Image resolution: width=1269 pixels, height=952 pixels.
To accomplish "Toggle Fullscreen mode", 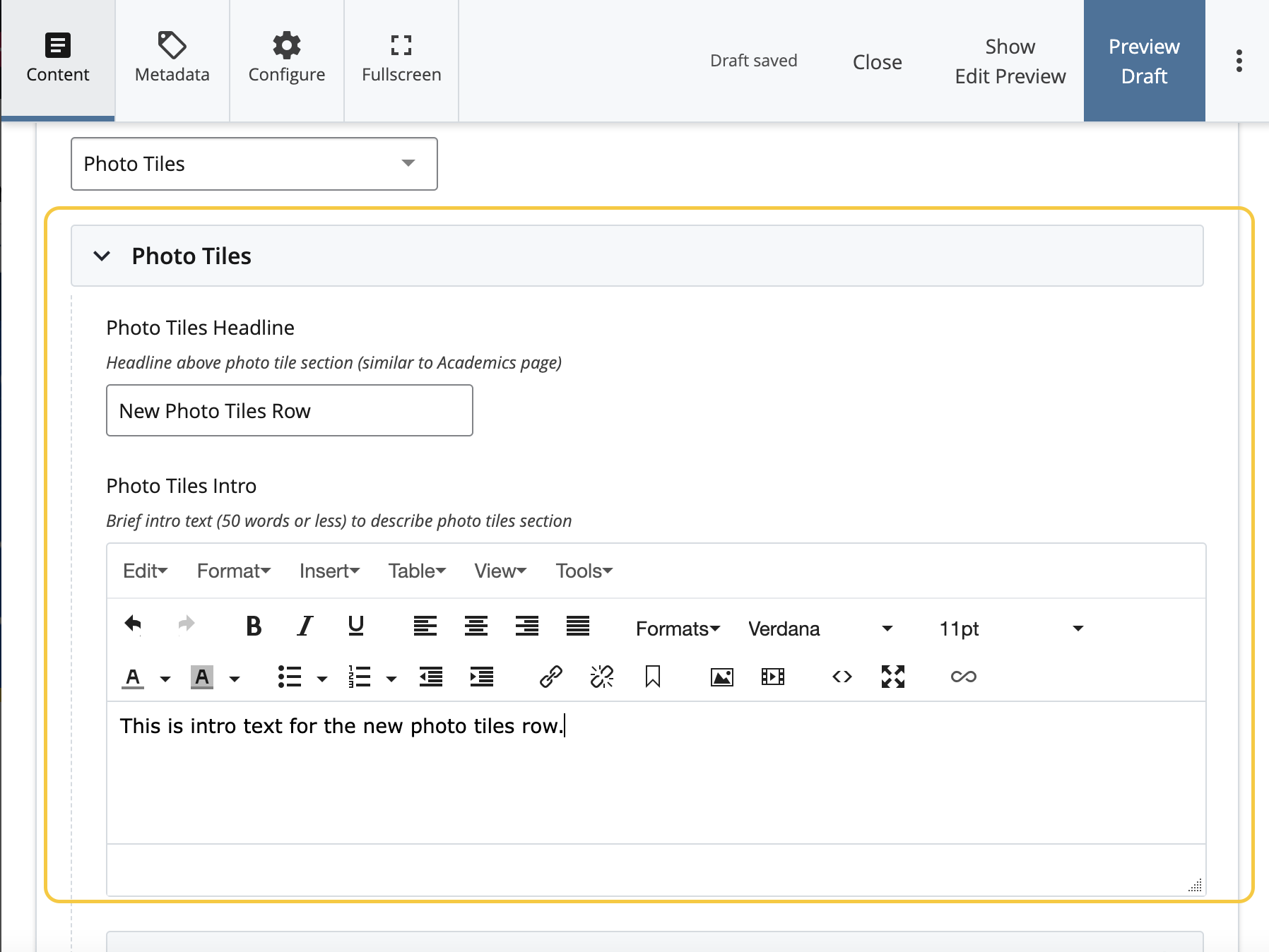I will [x=401, y=60].
